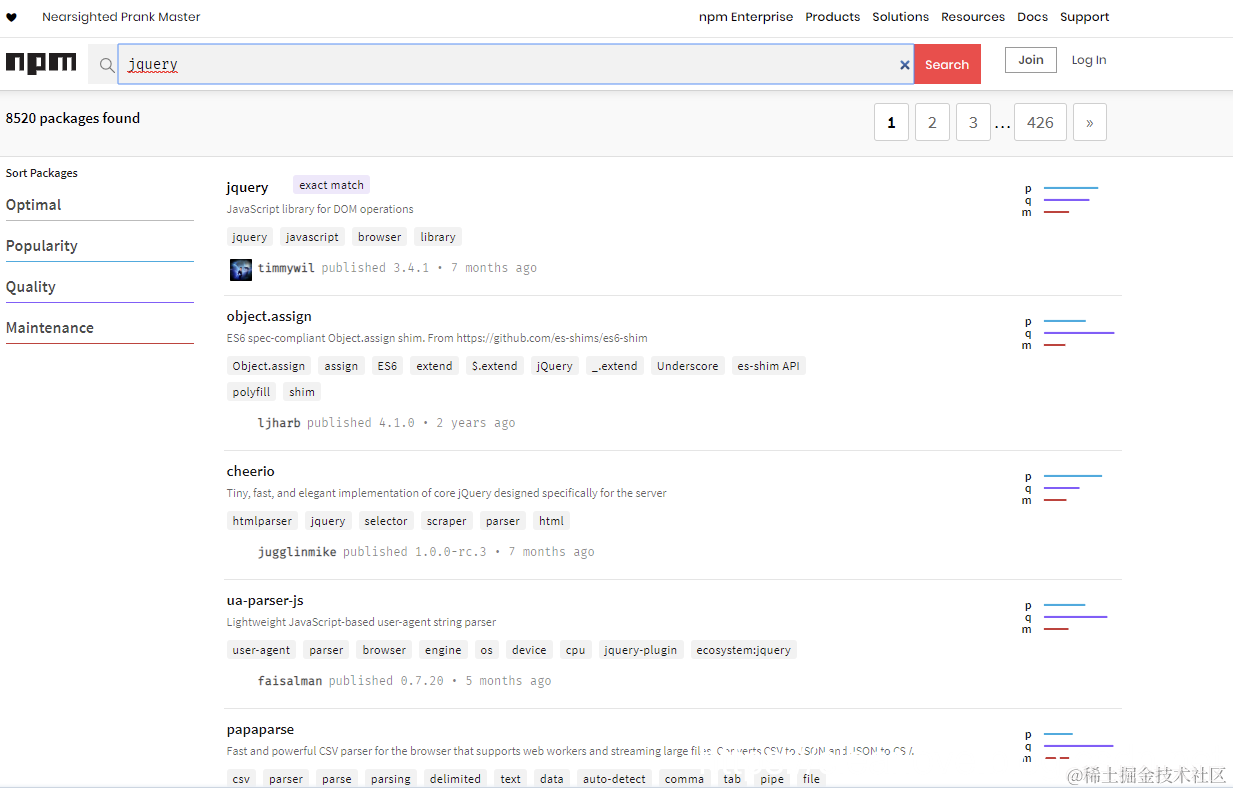Click the cpu keyword tag

[x=576, y=650]
